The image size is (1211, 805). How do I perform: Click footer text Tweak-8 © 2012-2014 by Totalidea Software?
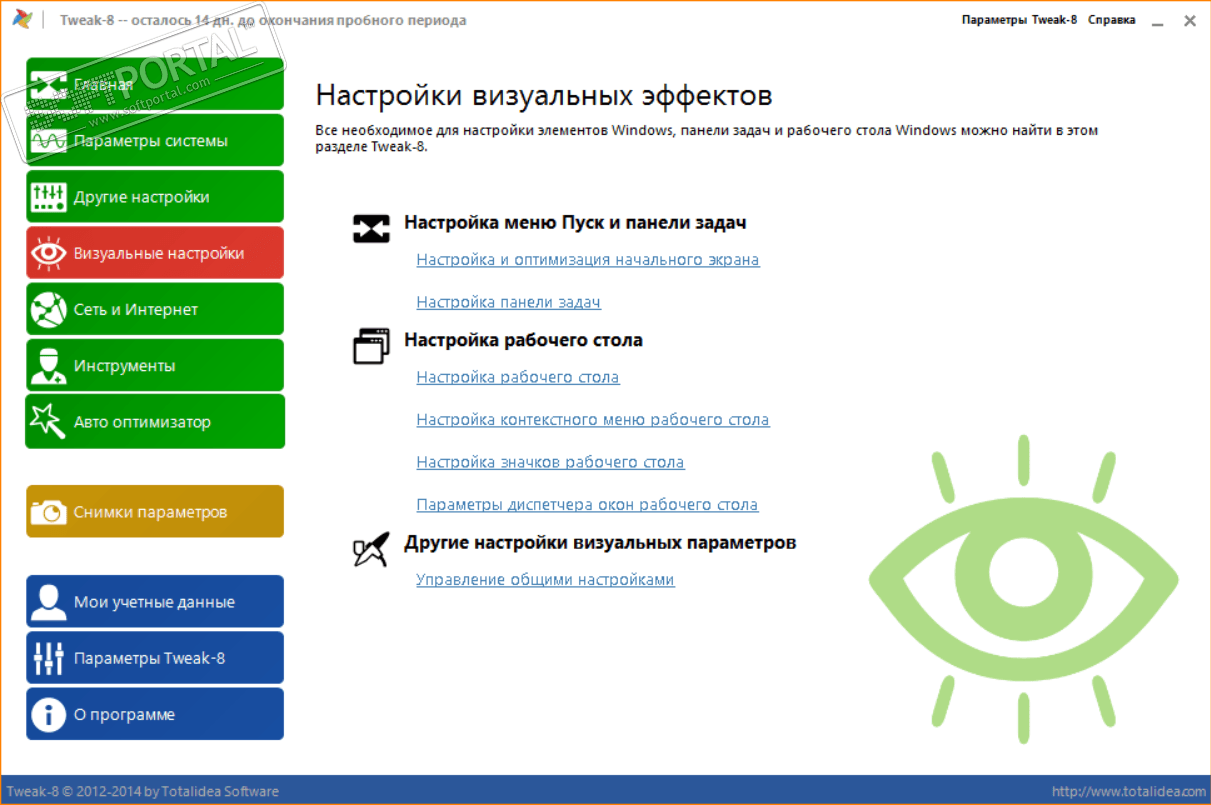[x=143, y=791]
